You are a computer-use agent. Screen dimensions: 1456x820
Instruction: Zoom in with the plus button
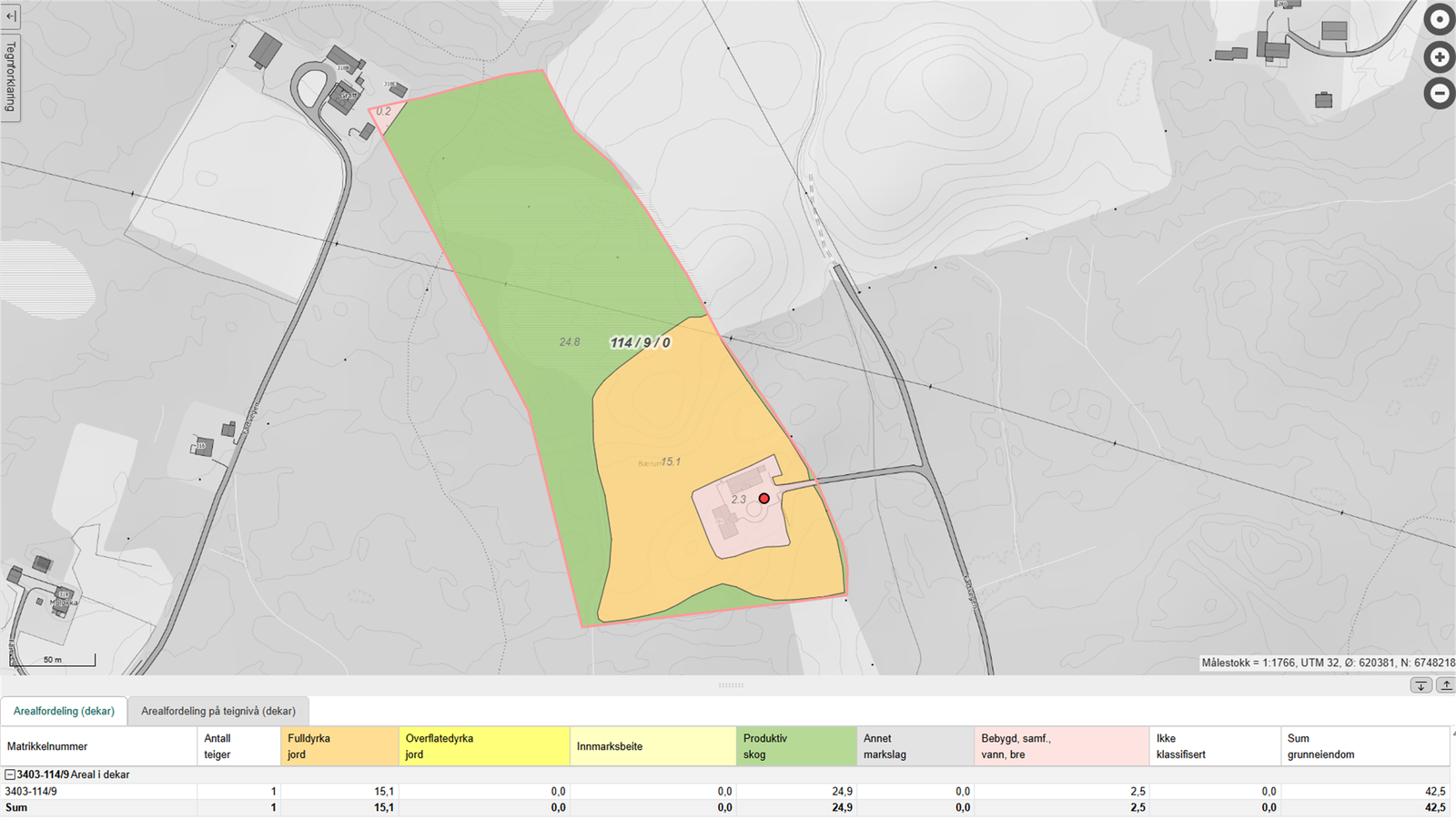pyautogui.click(x=1439, y=57)
